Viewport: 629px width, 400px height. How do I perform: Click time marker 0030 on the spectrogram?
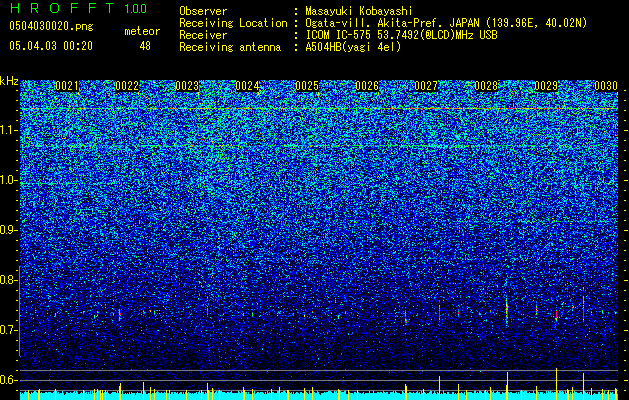tap(606, 86)
